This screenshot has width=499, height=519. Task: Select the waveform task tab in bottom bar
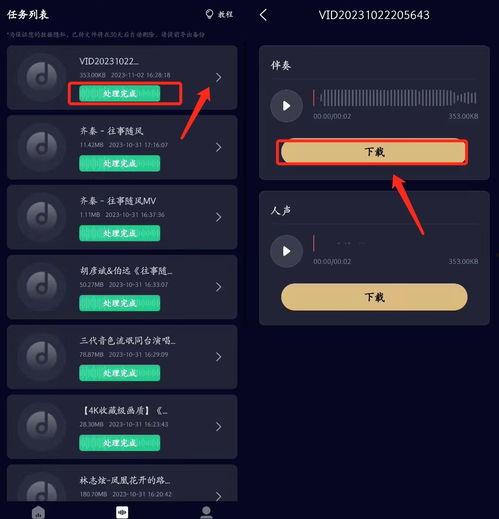click(x=122, y=512)
